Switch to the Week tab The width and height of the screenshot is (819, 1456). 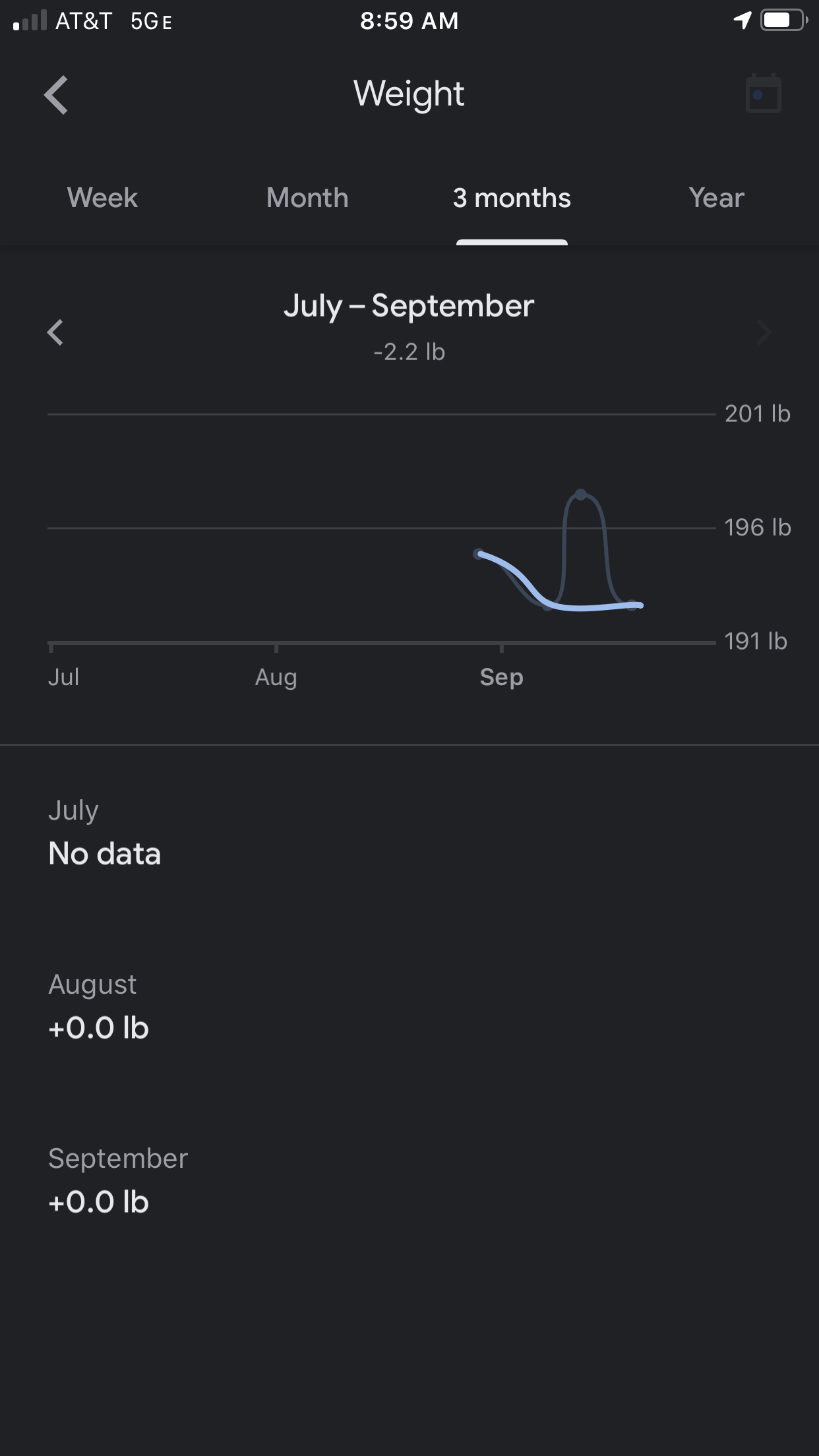pos(102,198)
